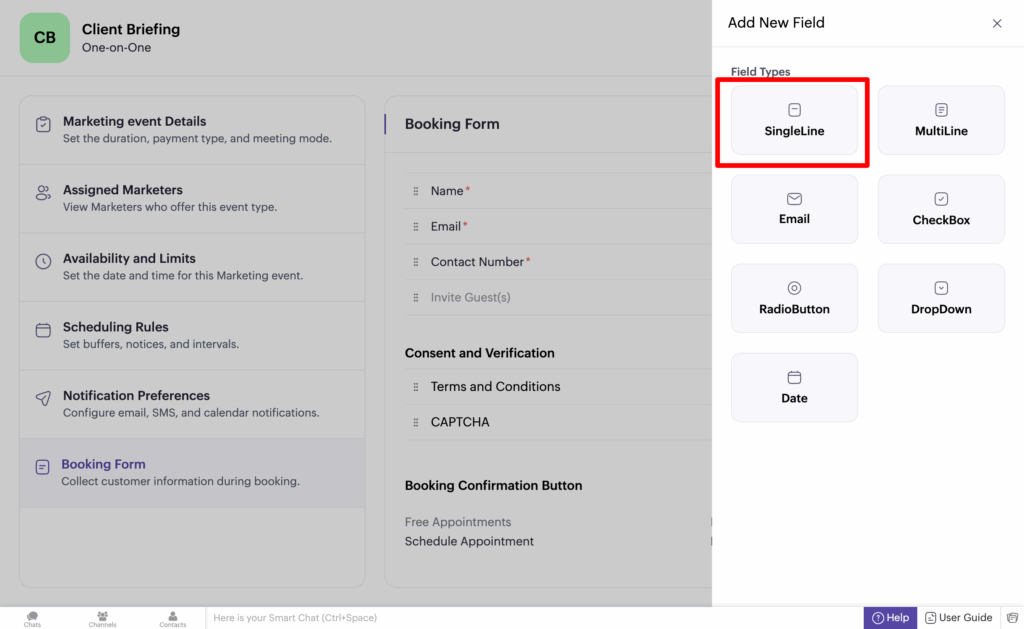This screenshot has height=629, width=1024.
Task: Open Scheduling Rules section
Action: [192, 335]
